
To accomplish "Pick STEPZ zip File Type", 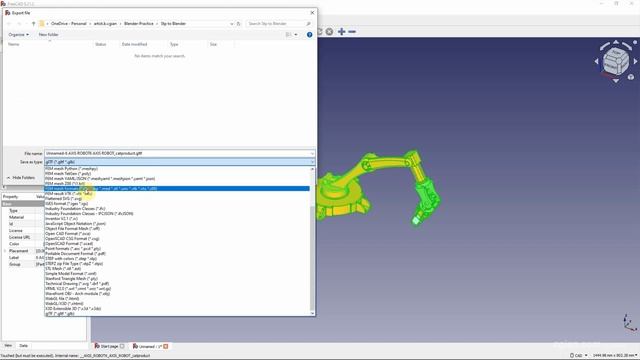I will 74,264.
